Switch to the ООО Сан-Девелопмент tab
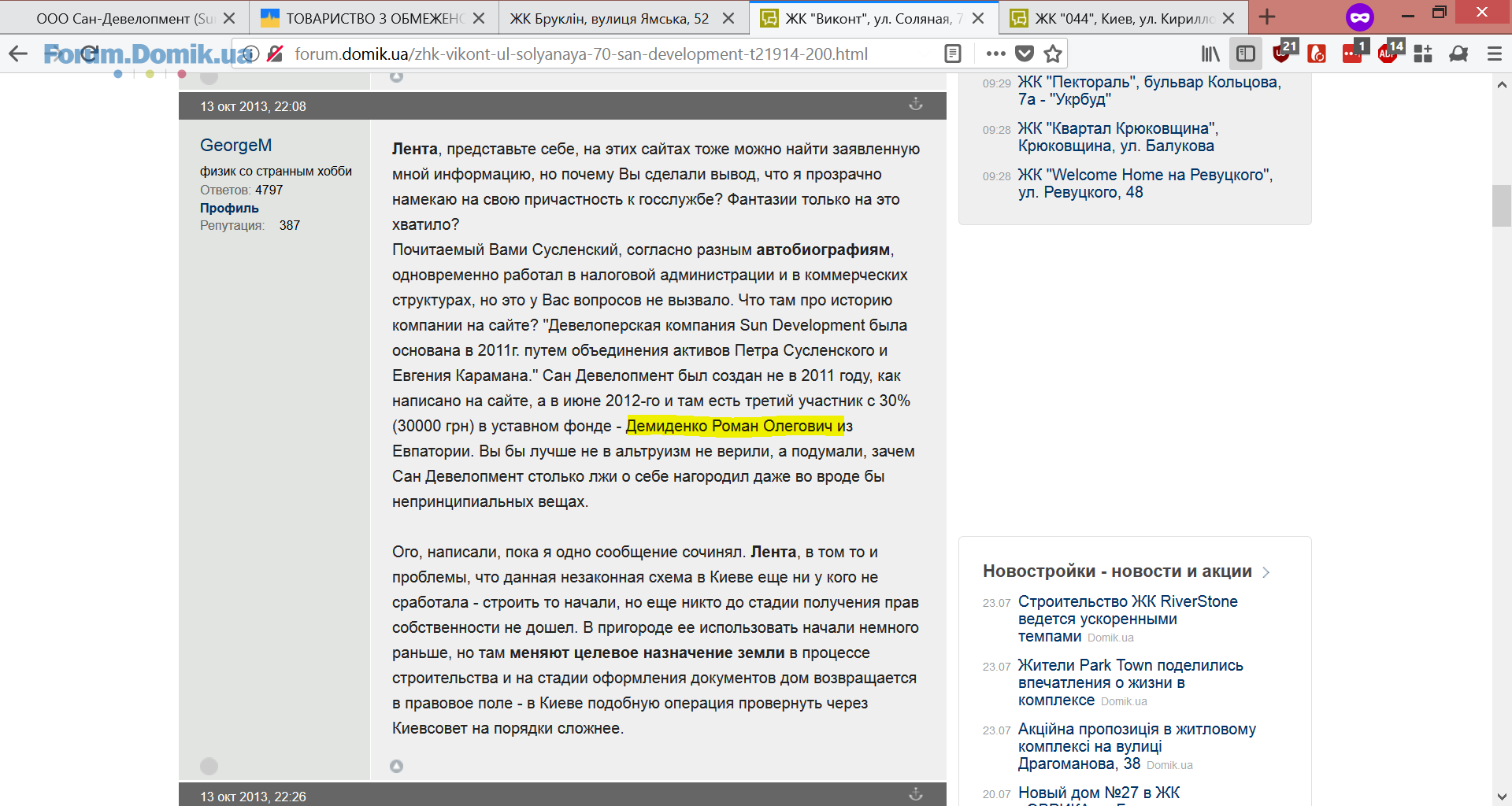 click(x=124, y=18)
